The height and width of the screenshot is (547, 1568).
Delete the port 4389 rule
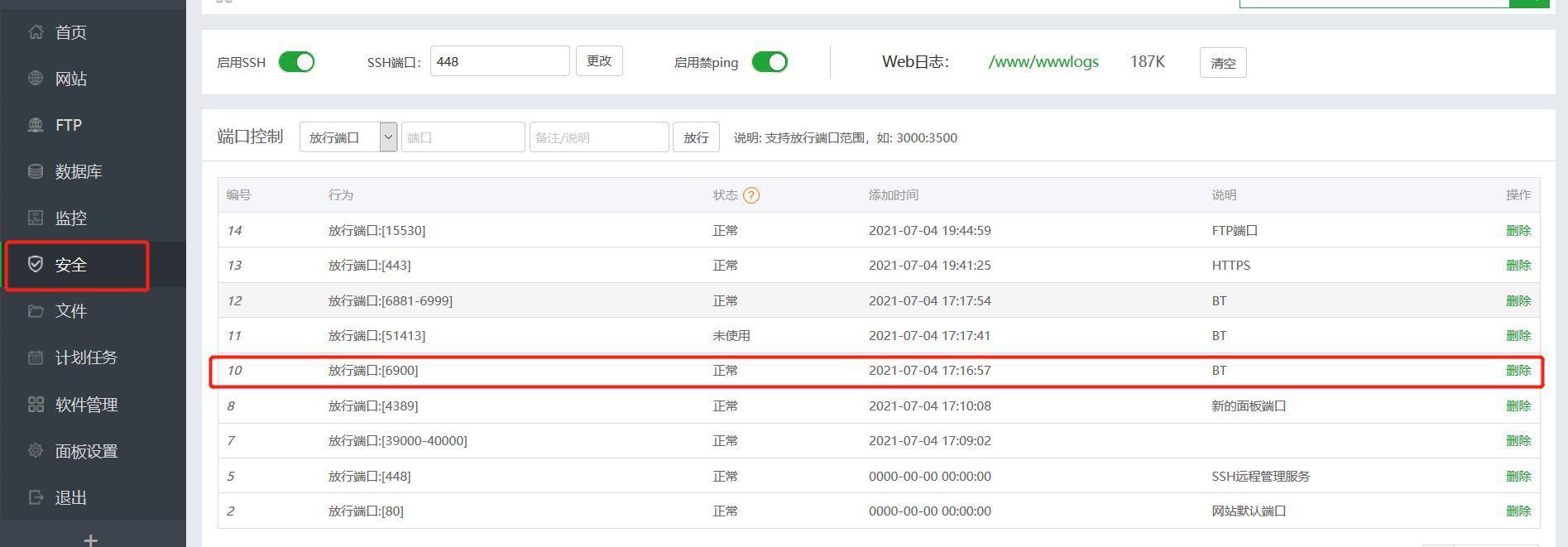(x=1518, y=406)
